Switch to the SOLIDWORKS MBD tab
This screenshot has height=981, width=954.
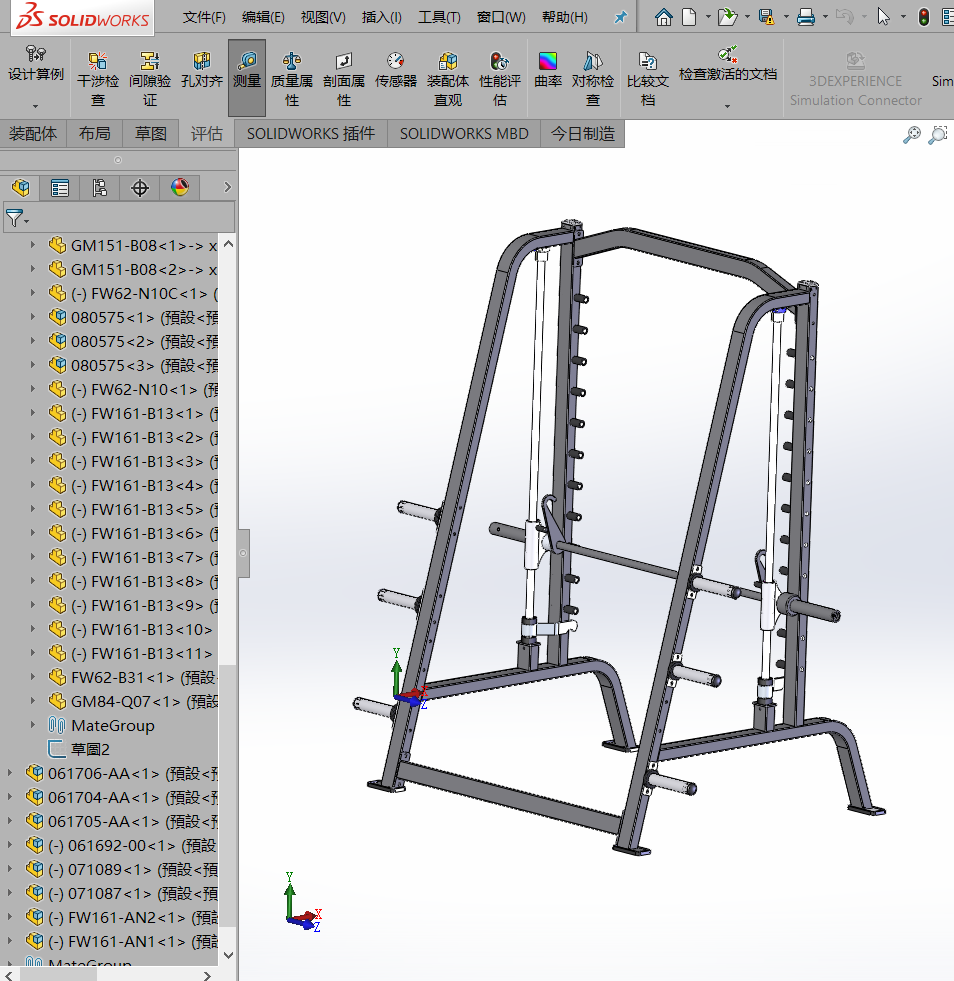click(x=463, y=133)
